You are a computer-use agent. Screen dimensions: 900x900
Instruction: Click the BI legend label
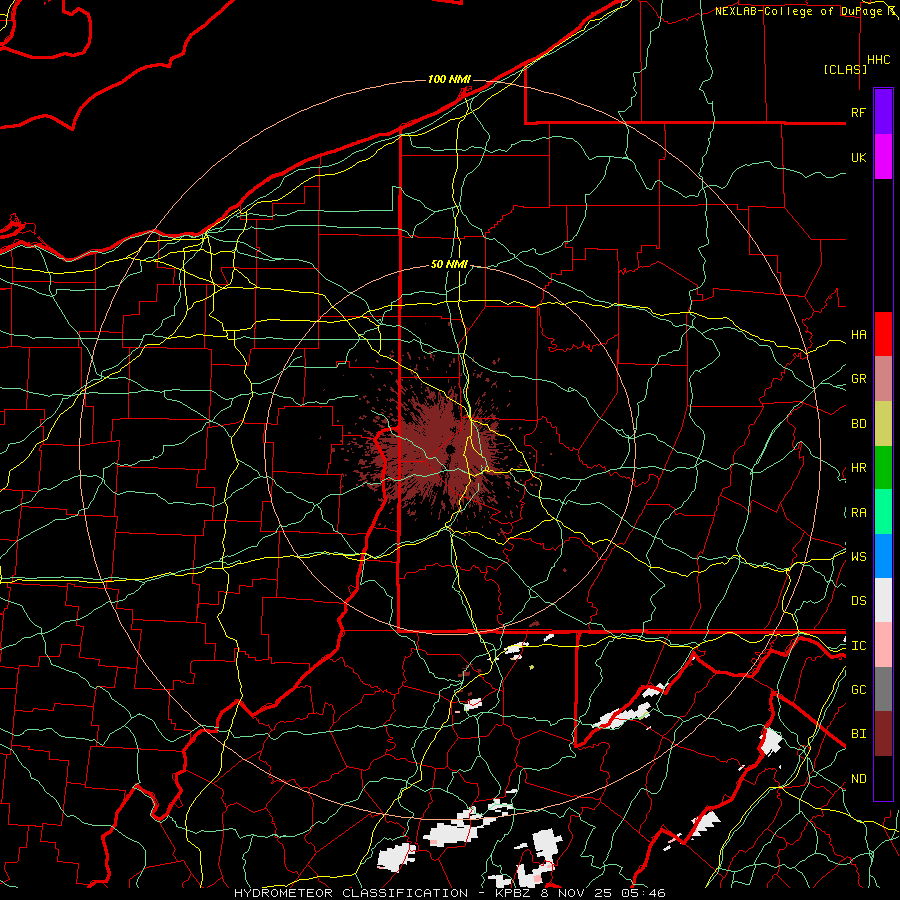click(x=858, y=734)
